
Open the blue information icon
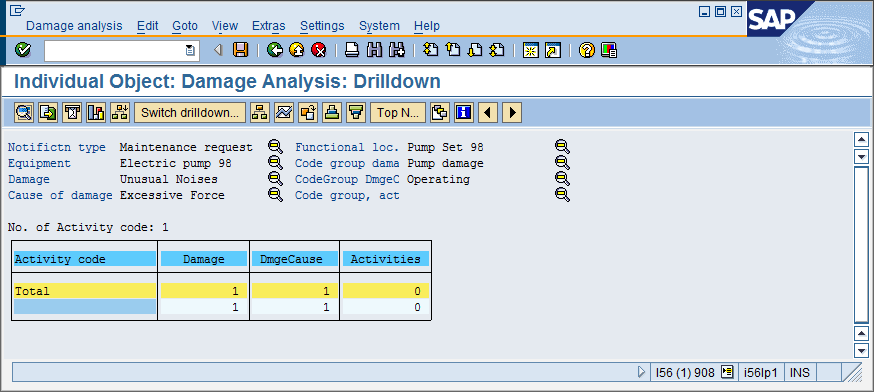464,113
